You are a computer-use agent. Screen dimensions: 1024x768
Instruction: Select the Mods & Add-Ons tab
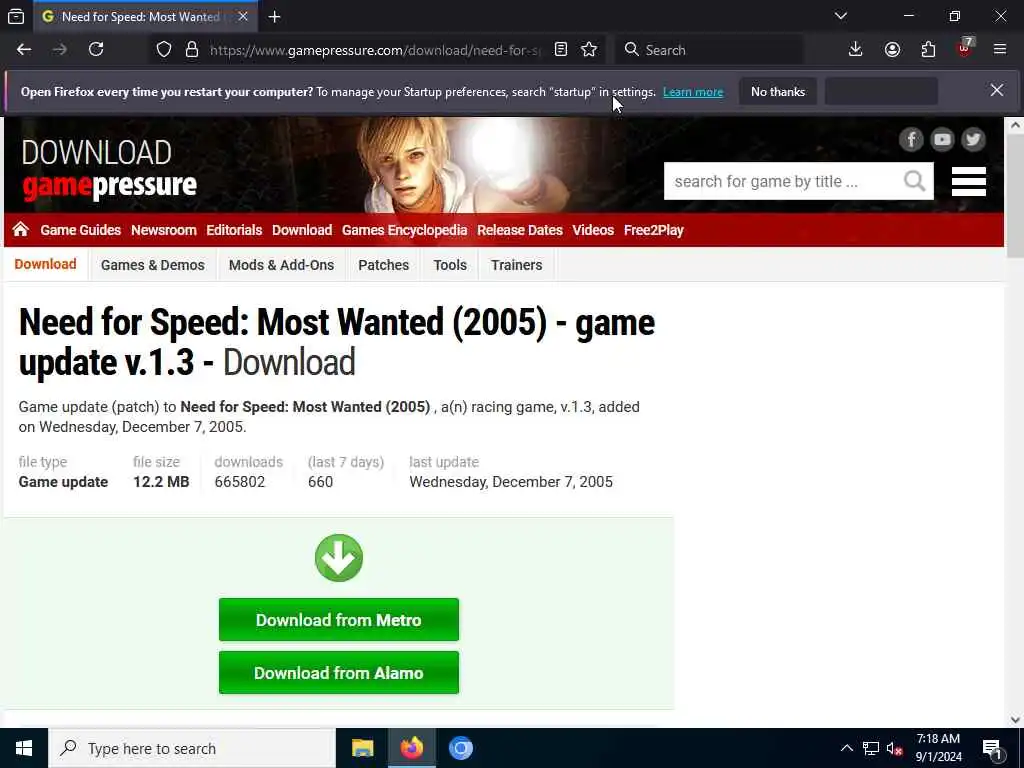point(281,265)
